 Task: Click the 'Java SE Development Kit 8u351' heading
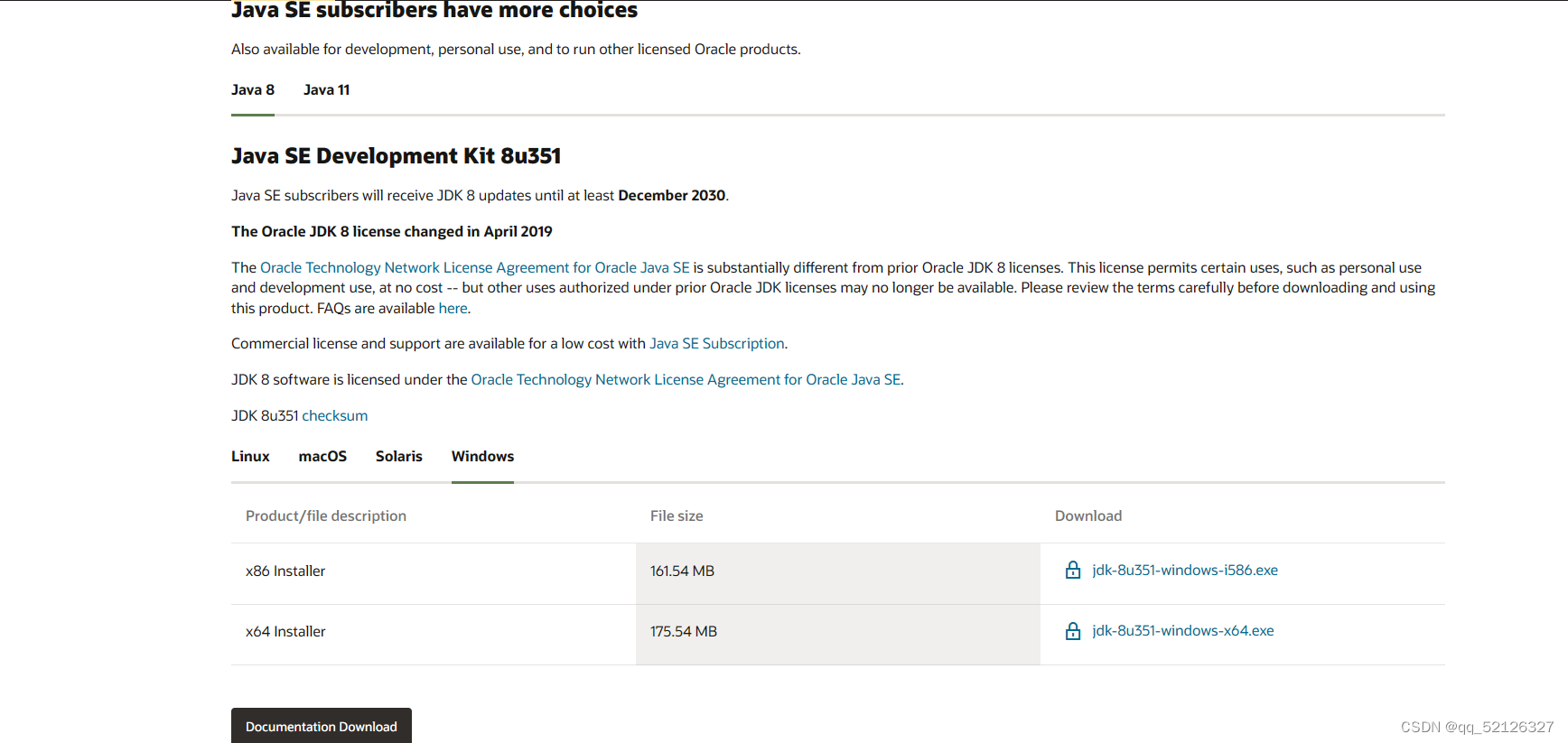(x=397, y=156)
